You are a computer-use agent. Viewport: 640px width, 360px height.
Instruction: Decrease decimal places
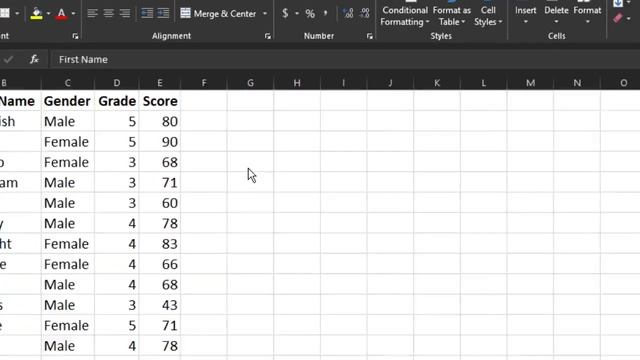click(x=365, y=13)
